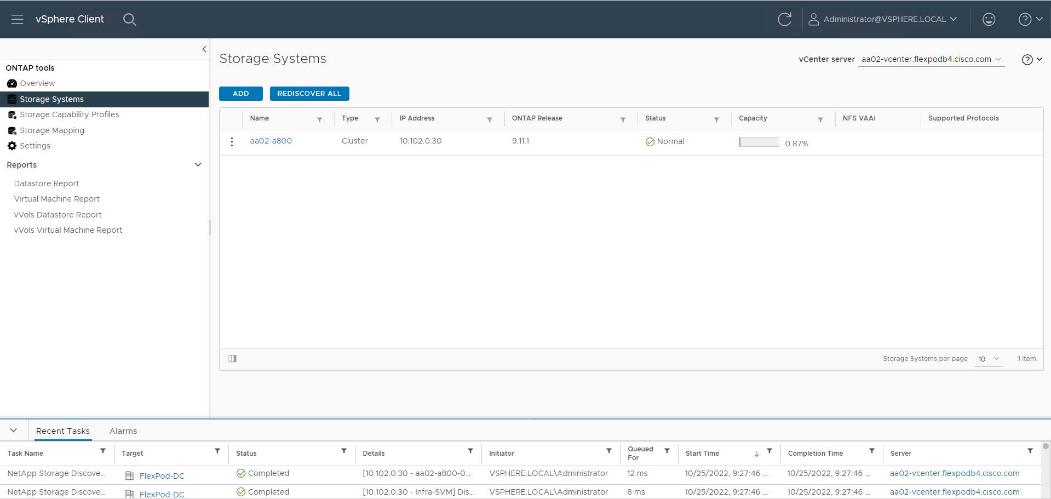Click the IP address 10.102.0.30 cell
The image size is (1051, 499).
pos(420,142)
